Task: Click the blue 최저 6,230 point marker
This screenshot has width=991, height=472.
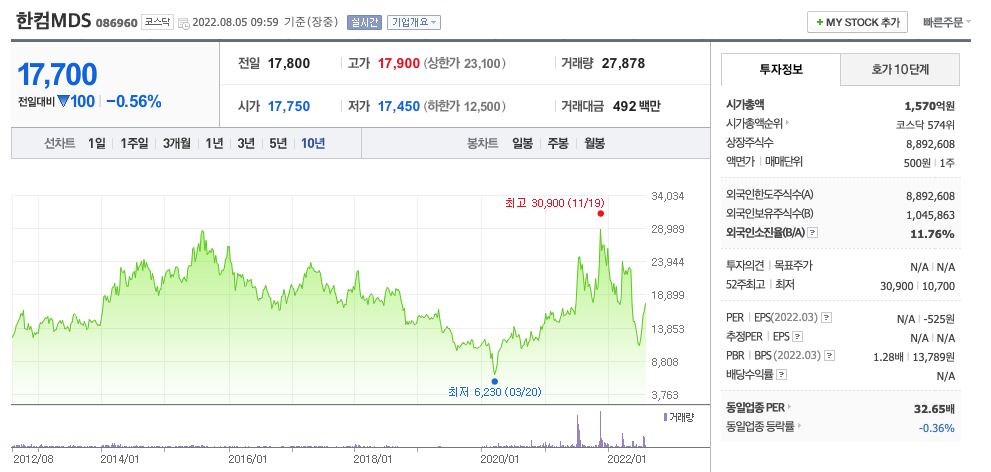Action: (x=494, y=381)
